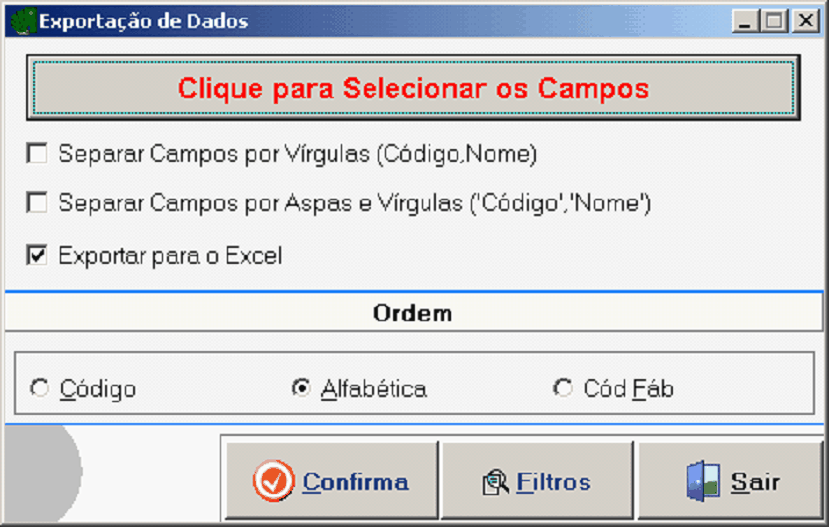Minimize the Exportação de Dados window

pos(745,20)
